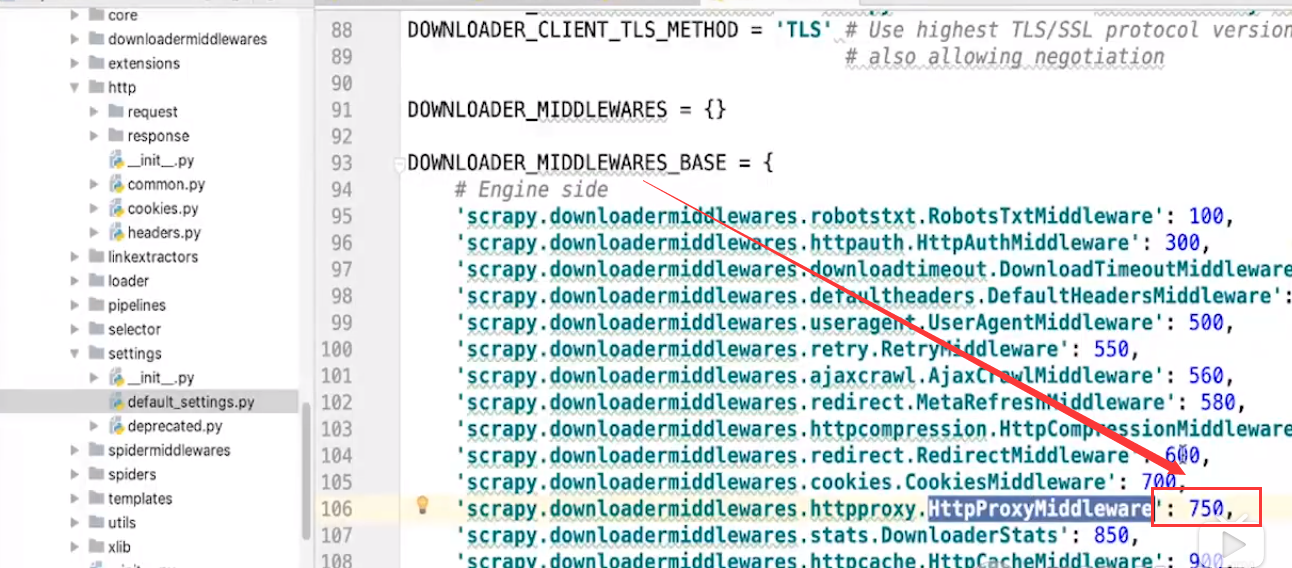Expand the request folder
The image size is (1292, 568).
(94, 112)
